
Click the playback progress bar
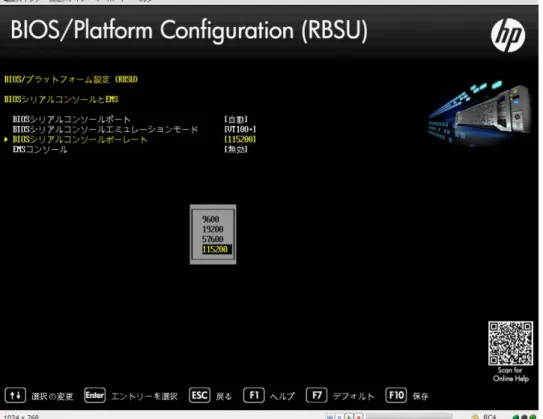click(x=409, y=416)
